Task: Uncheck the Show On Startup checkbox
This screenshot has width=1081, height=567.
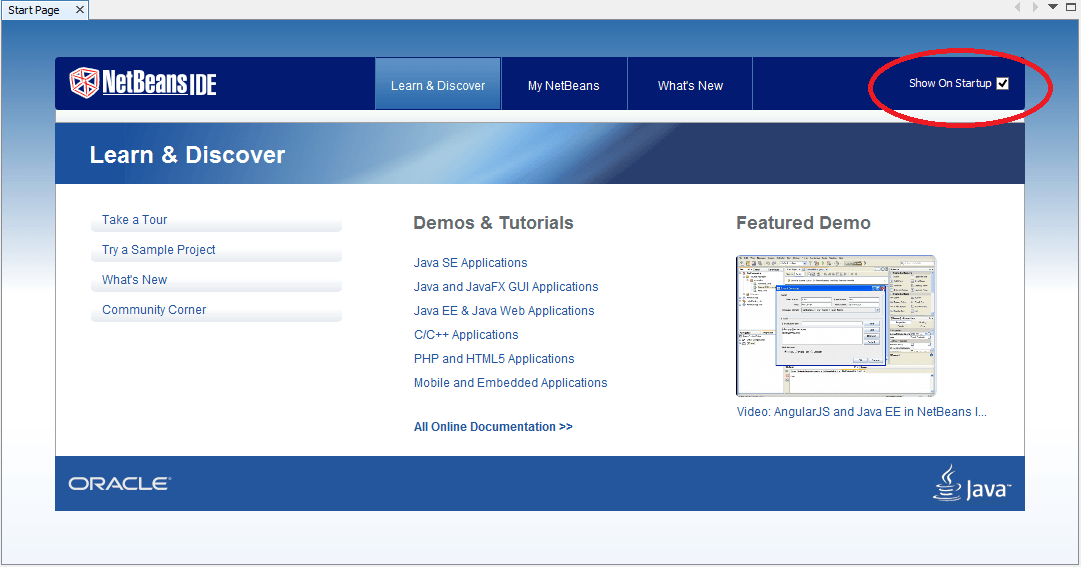Action: [1003, 84]
